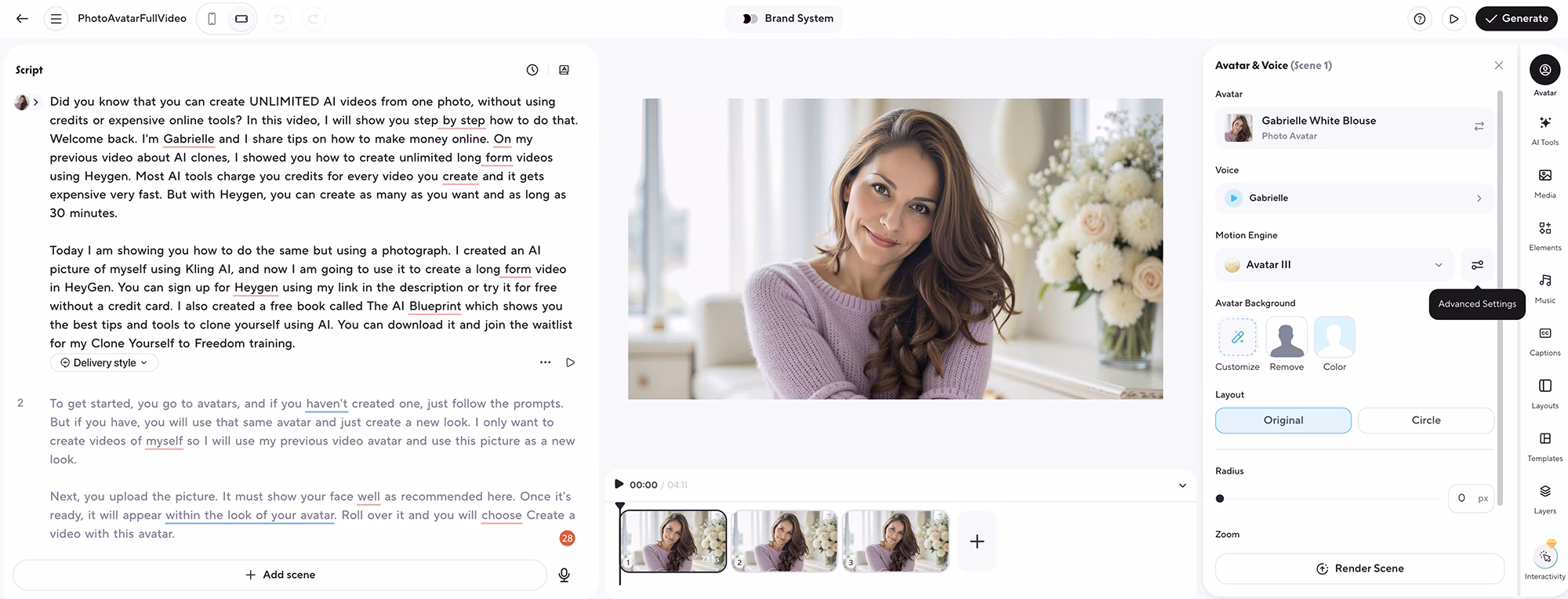Swap the Gabrielle White Blouse avatar
The image size is (1568, 599).
tap(1479, 127)
